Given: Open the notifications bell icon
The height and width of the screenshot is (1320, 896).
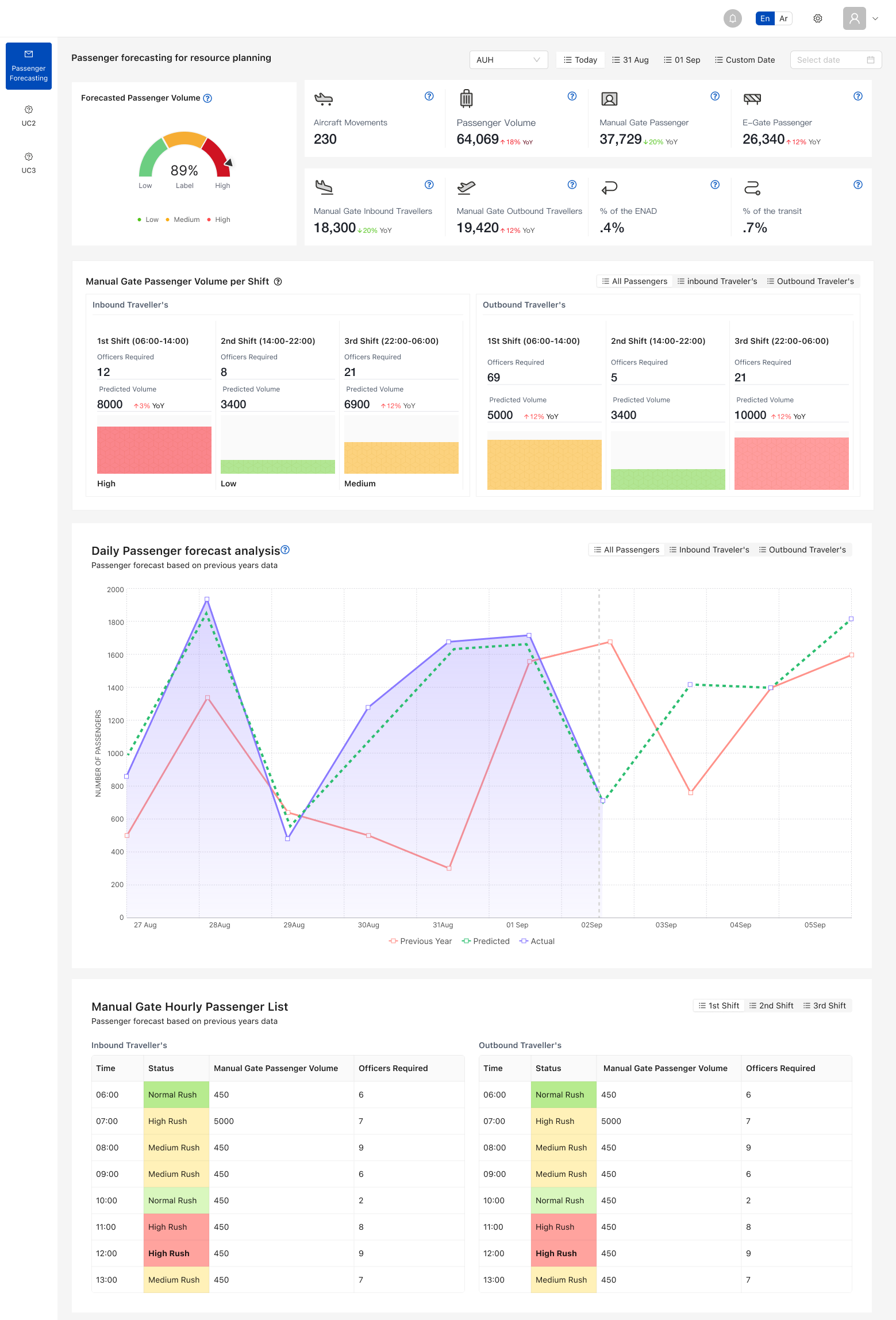Looking at the screenshot, I should (732, 18).
